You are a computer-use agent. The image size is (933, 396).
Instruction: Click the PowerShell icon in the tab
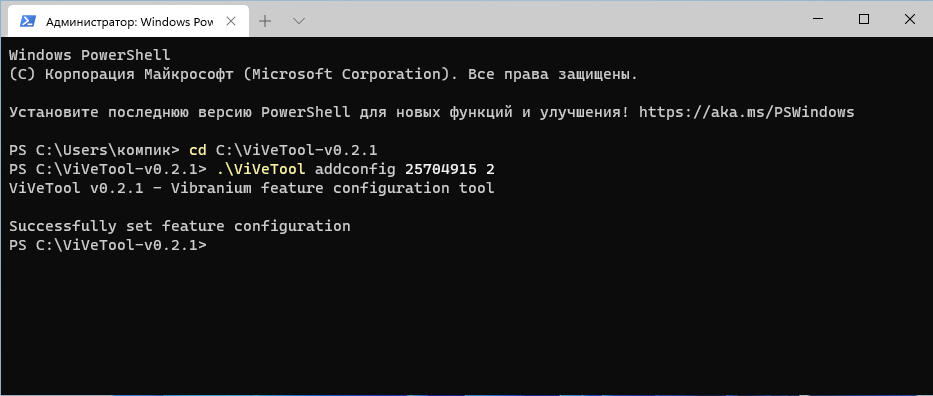[x=27, y=21]
